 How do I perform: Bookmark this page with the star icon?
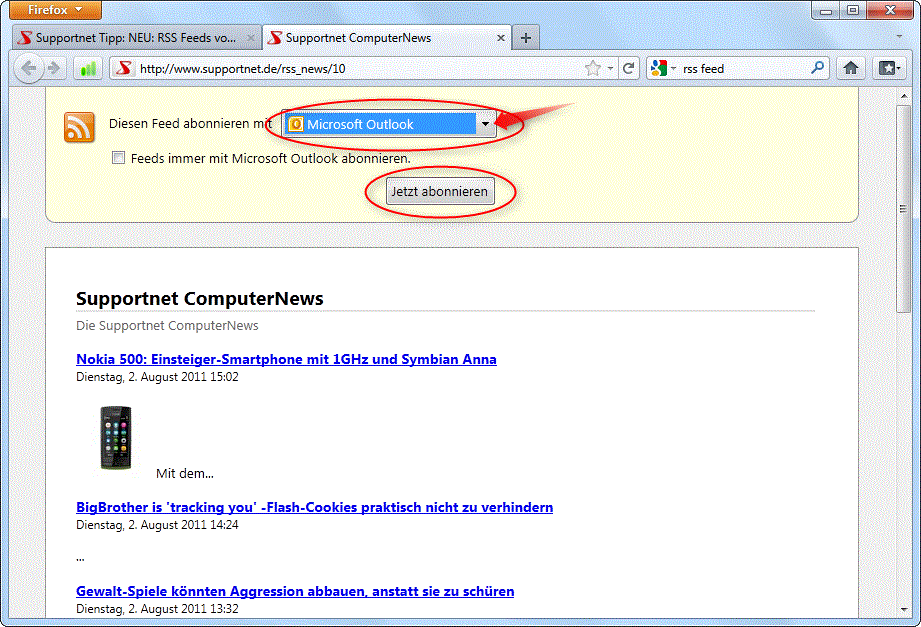point(593,68)
